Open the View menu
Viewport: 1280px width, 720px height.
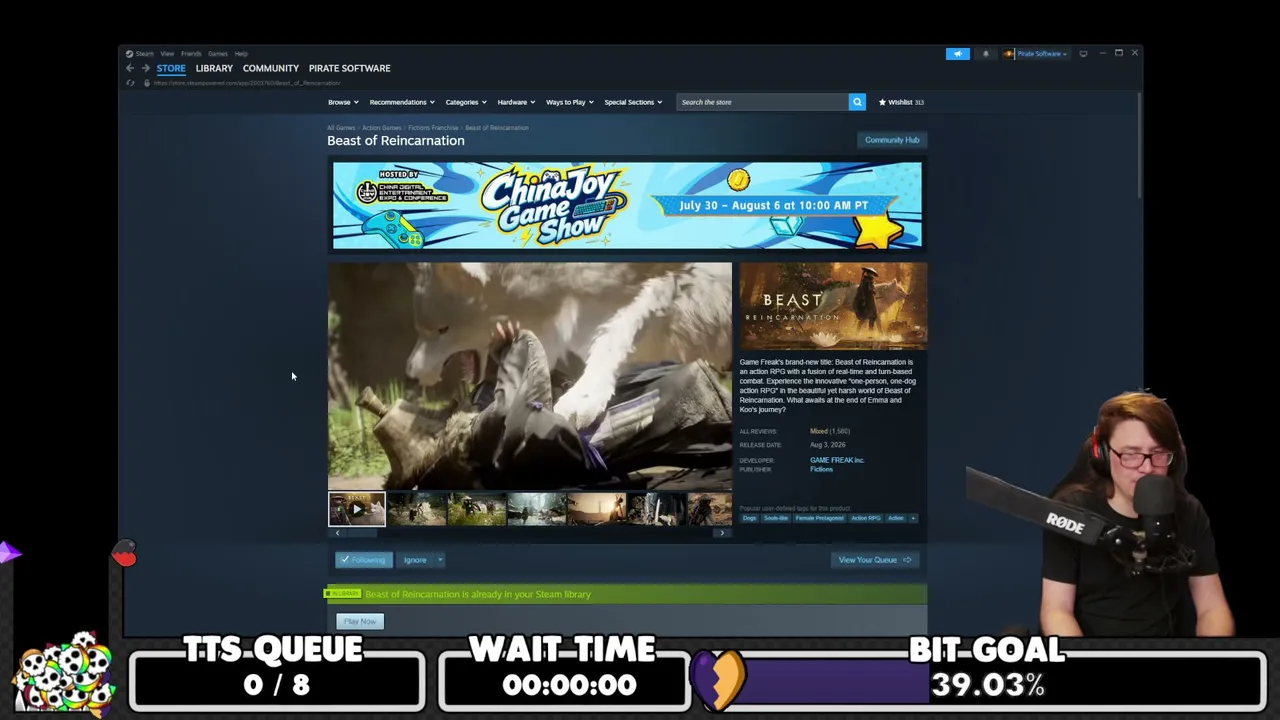pyautogui.click(x=167, y=53)
